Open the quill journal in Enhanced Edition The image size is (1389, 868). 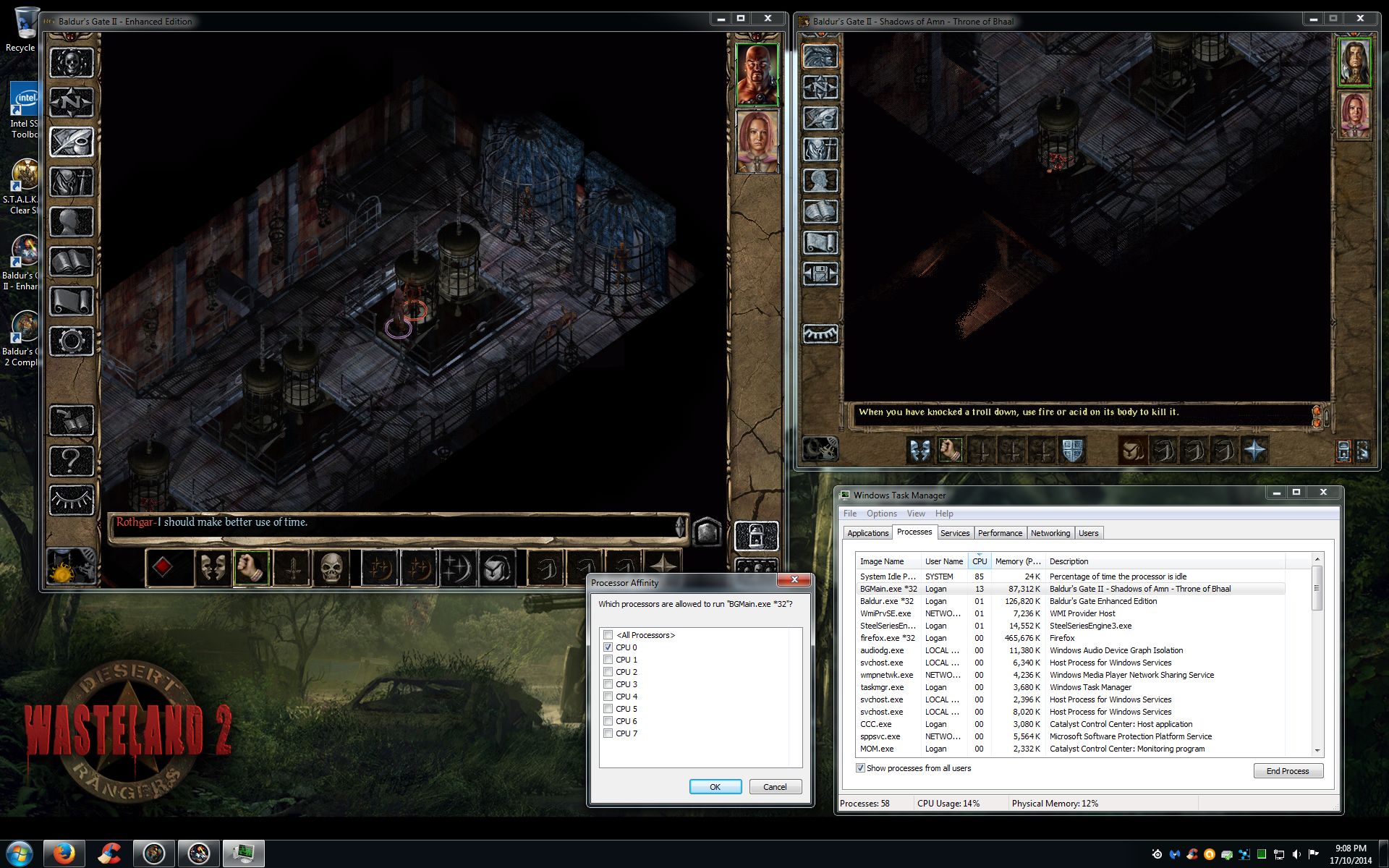click(x=72, y=142)
